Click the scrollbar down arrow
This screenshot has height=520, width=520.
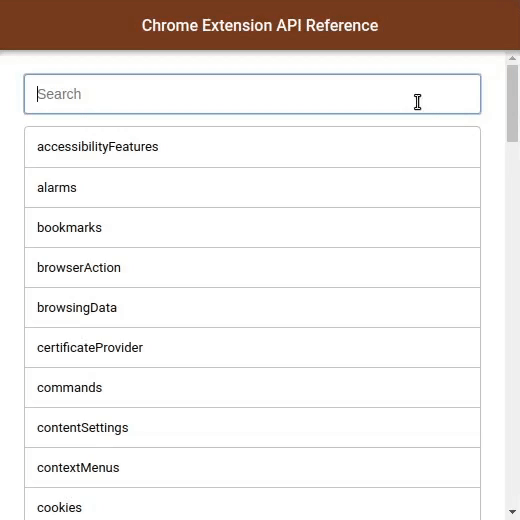pos(512,512)
